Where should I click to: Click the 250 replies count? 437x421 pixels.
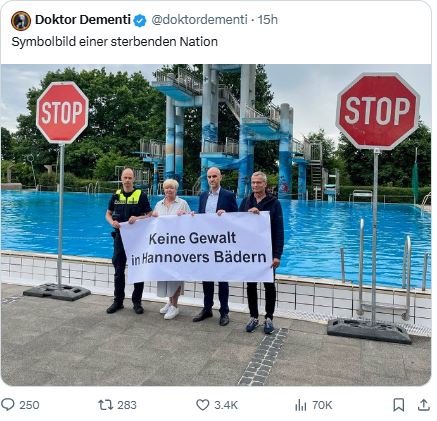click(29, 405)
